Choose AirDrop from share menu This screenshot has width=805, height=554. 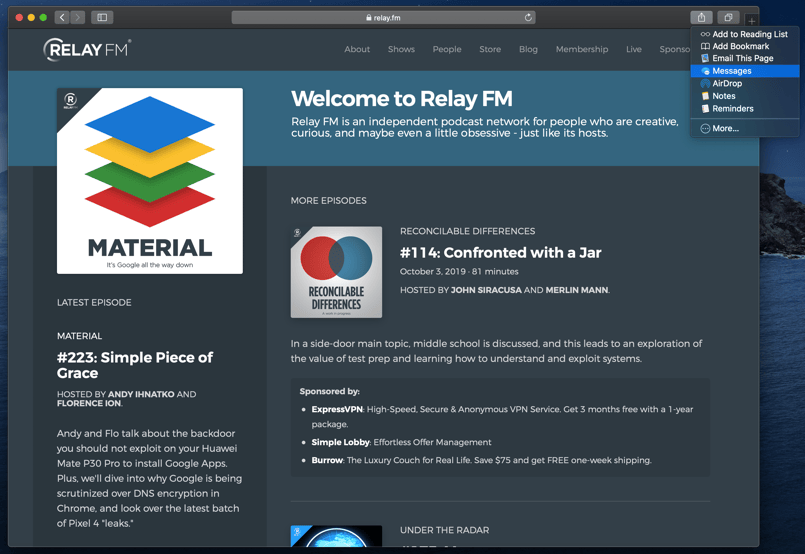click(745, 83)
